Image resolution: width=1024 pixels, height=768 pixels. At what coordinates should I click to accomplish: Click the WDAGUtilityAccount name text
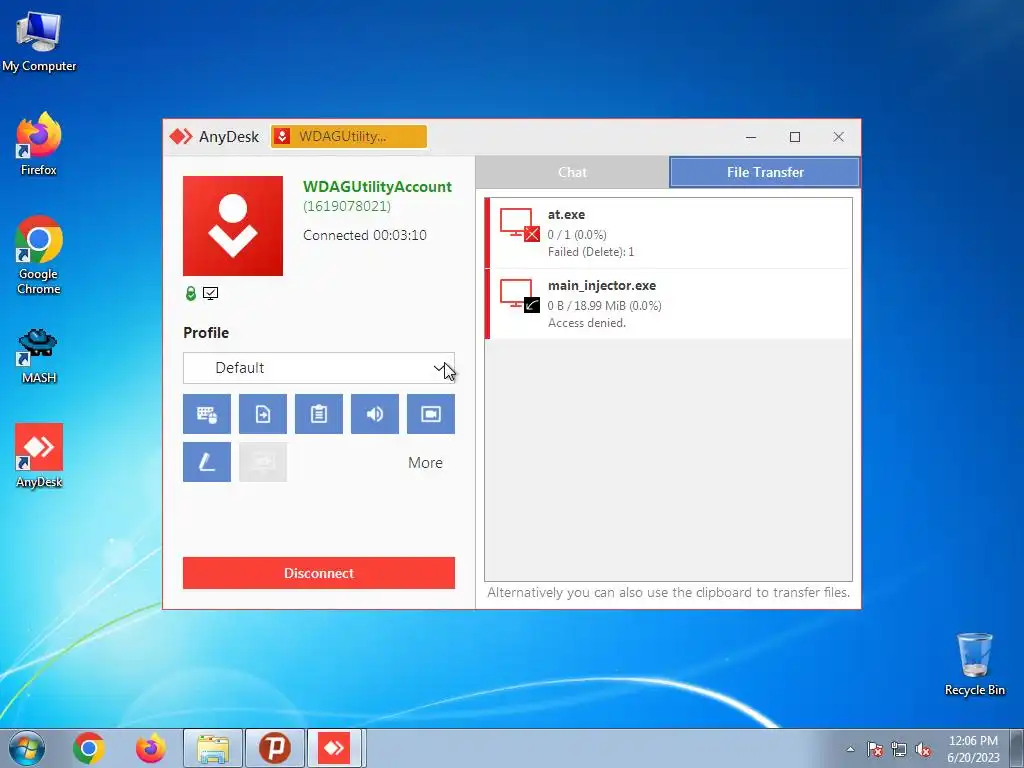[377, 187]
